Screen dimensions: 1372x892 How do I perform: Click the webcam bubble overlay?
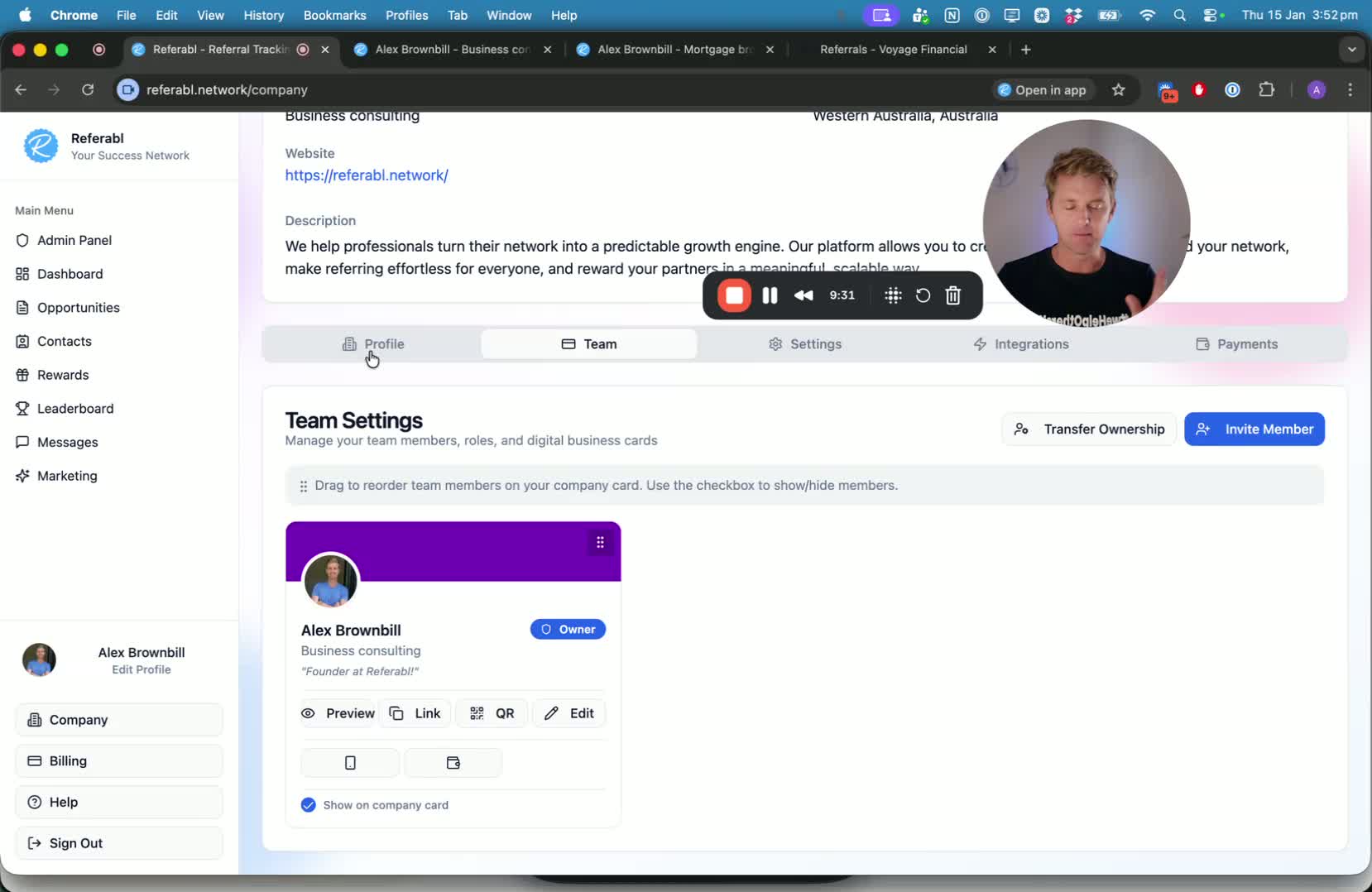(x=1087, y=223)
